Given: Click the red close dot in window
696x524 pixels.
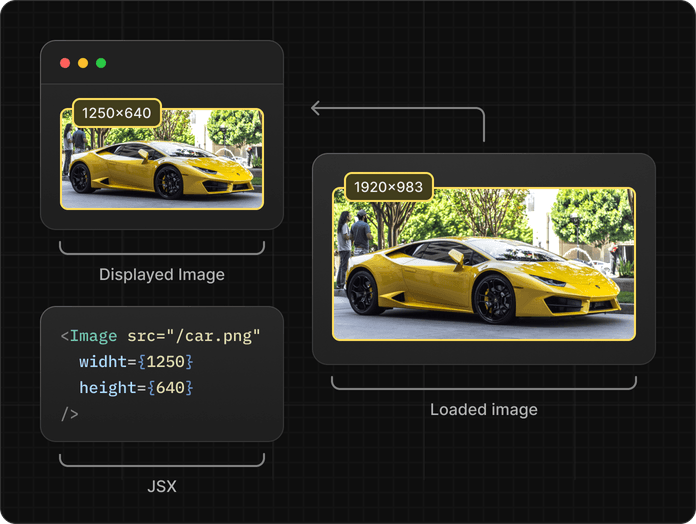Looking at the screenshot, I should click(x=65, y=63).
